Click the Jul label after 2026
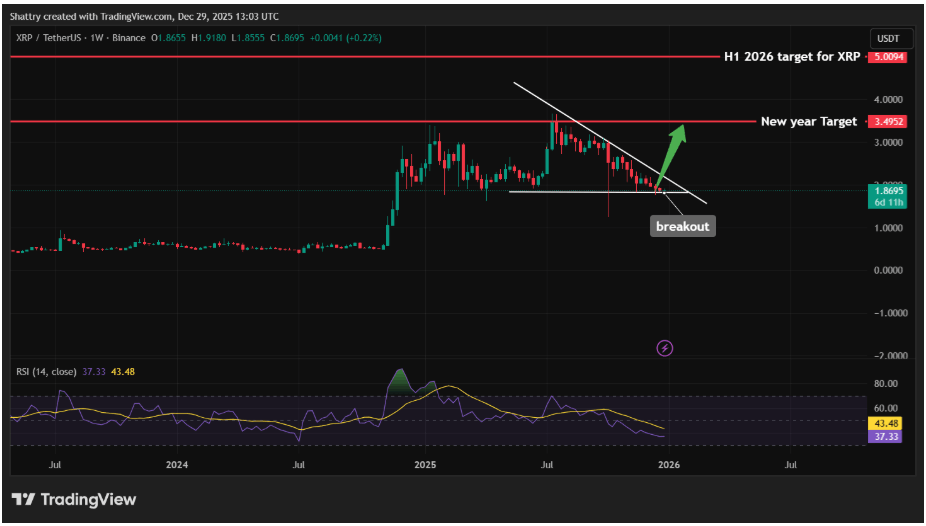The image size is (926, 526). (x=791, y=465)
